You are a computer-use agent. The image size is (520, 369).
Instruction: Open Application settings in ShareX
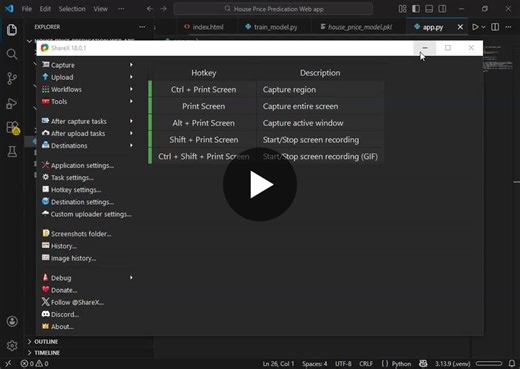(x=82, y=165)
